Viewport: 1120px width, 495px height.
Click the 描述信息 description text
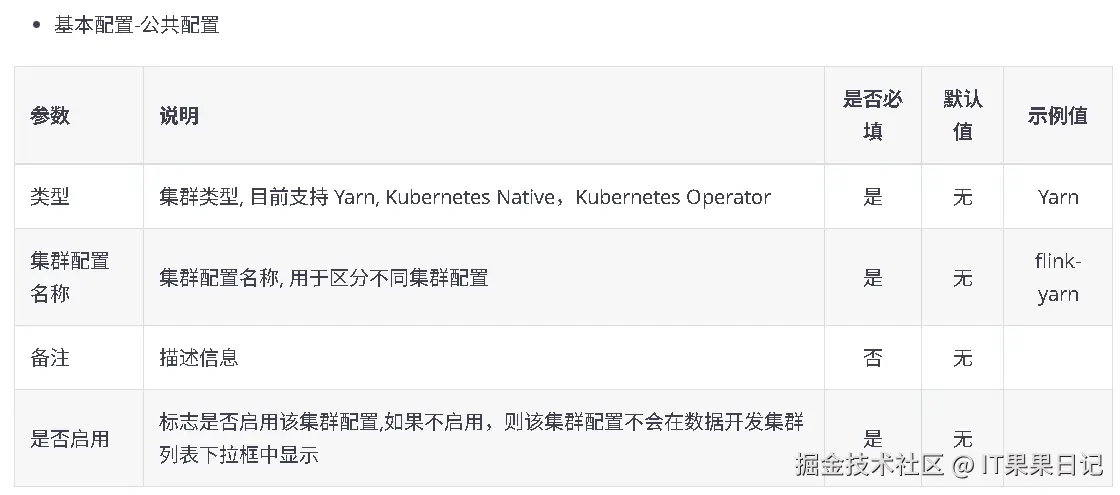199,358
